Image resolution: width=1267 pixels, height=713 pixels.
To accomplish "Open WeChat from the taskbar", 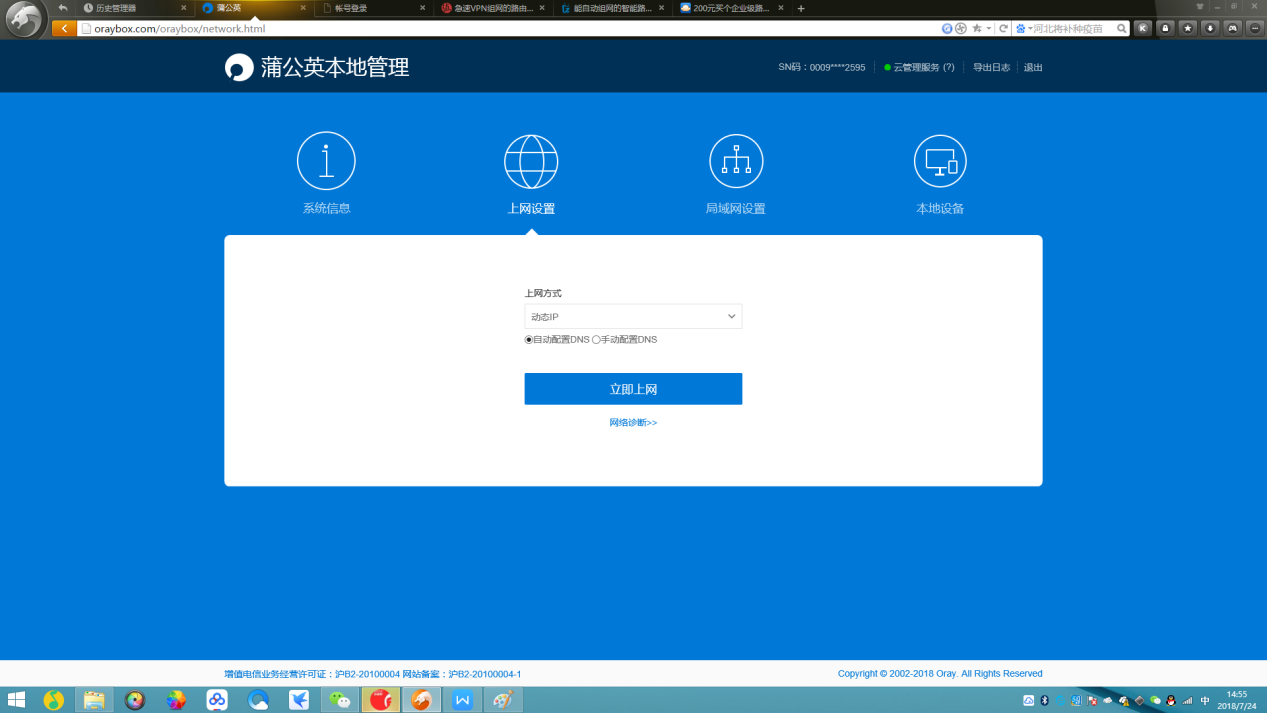I will pyautogui.click(x=340, y=700).
